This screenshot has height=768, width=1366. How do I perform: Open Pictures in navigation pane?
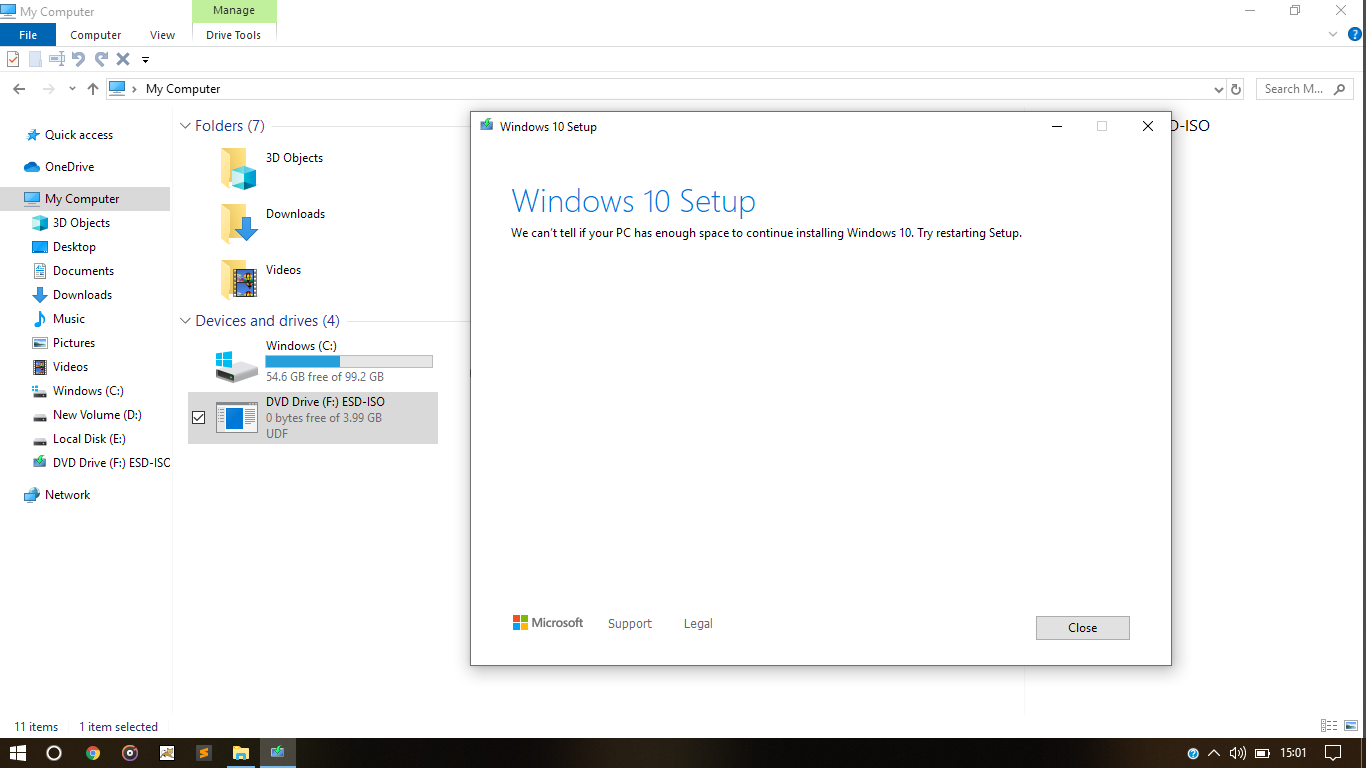[74, 343]
